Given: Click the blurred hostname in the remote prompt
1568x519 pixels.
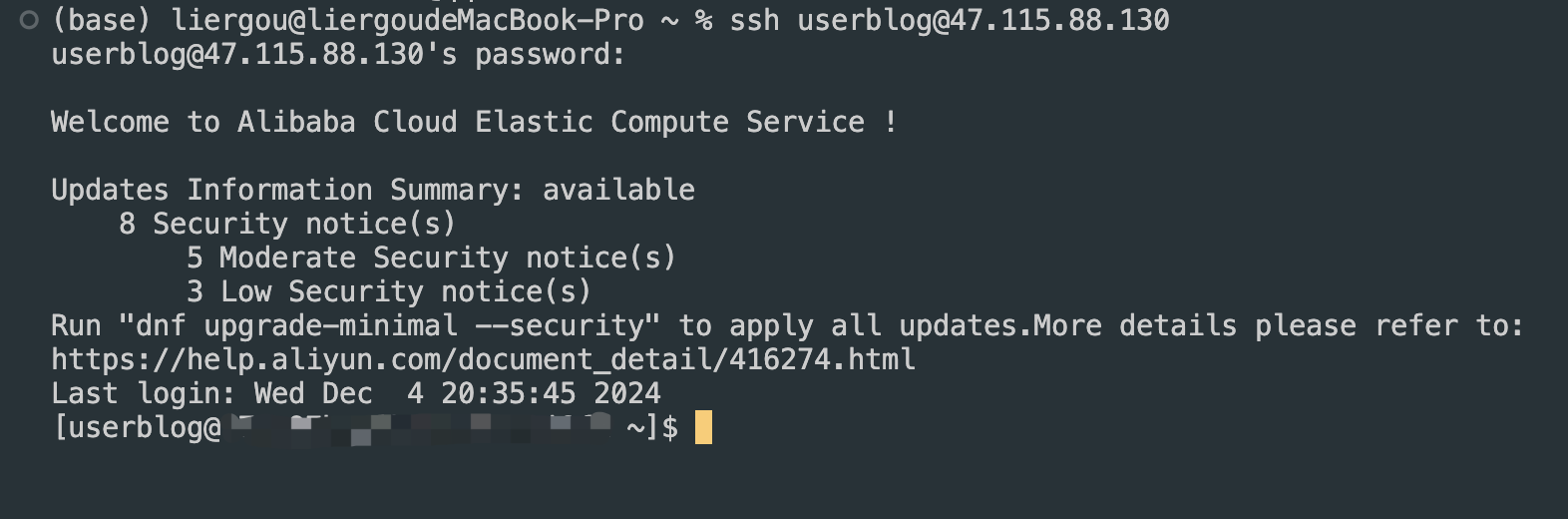Looking at the screenshot, I should point(419,427).
